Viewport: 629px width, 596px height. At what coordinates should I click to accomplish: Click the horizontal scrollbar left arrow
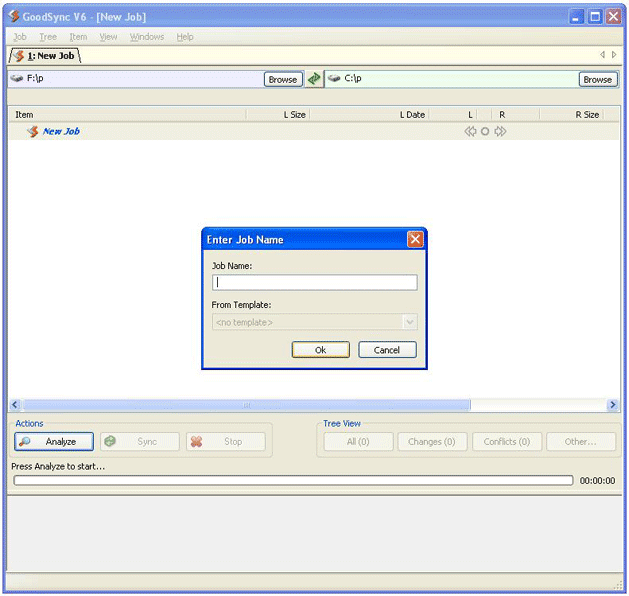point(15,405)
